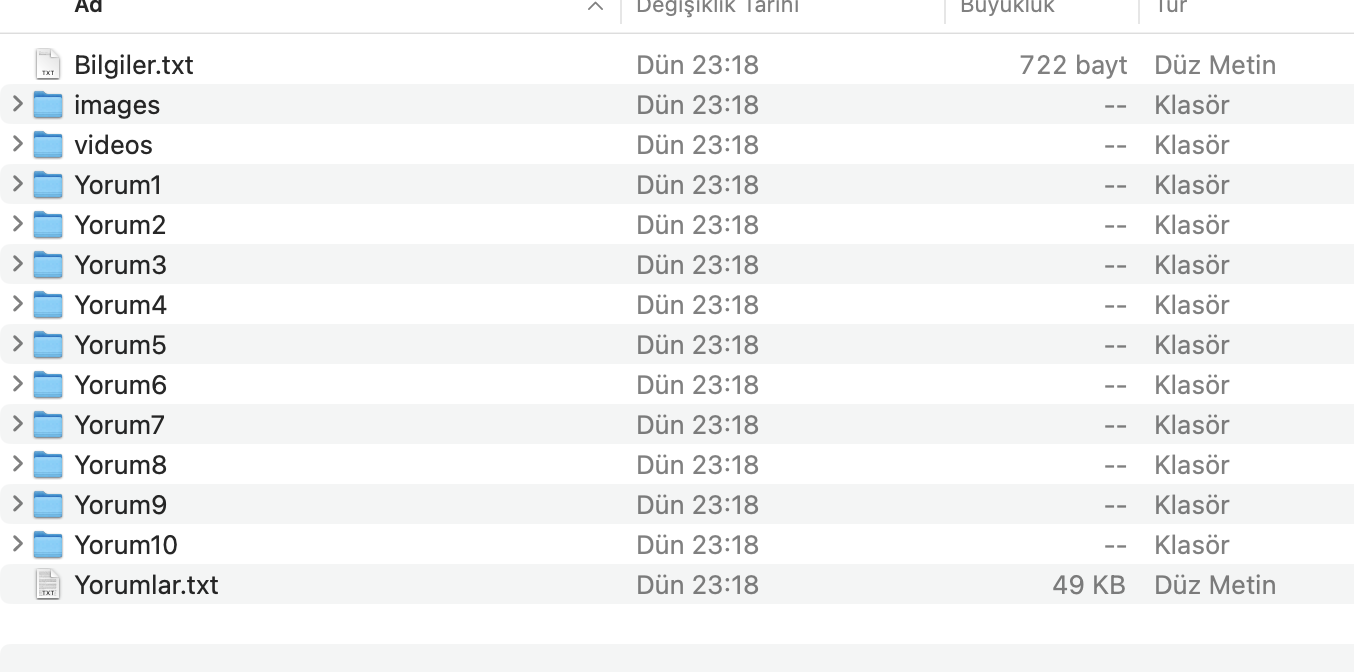Expand the Yorum5 folder chevron
This screenshot has height=672, width=1354.
[x=17, y=344]
